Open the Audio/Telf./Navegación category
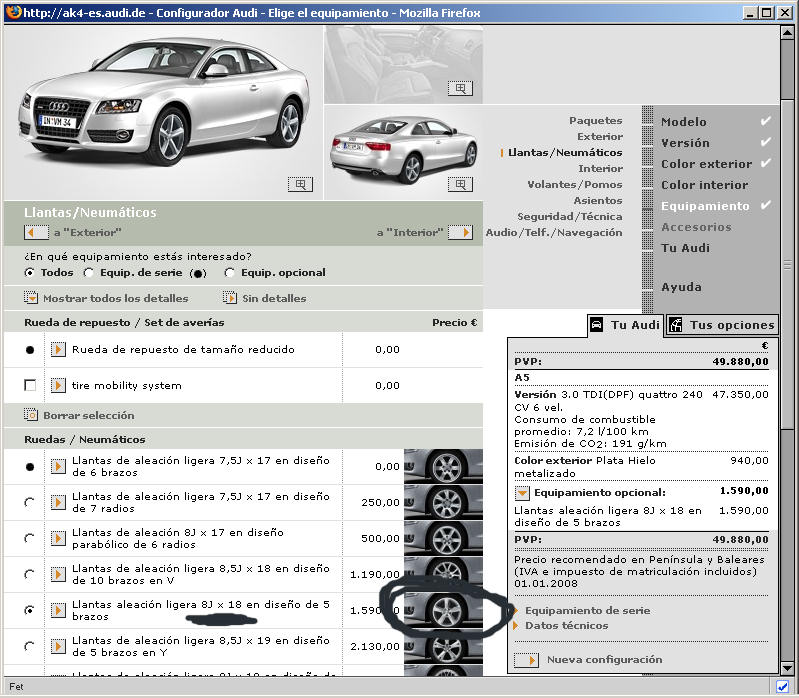Screen dimensions: 799x698 pos(554,232)
